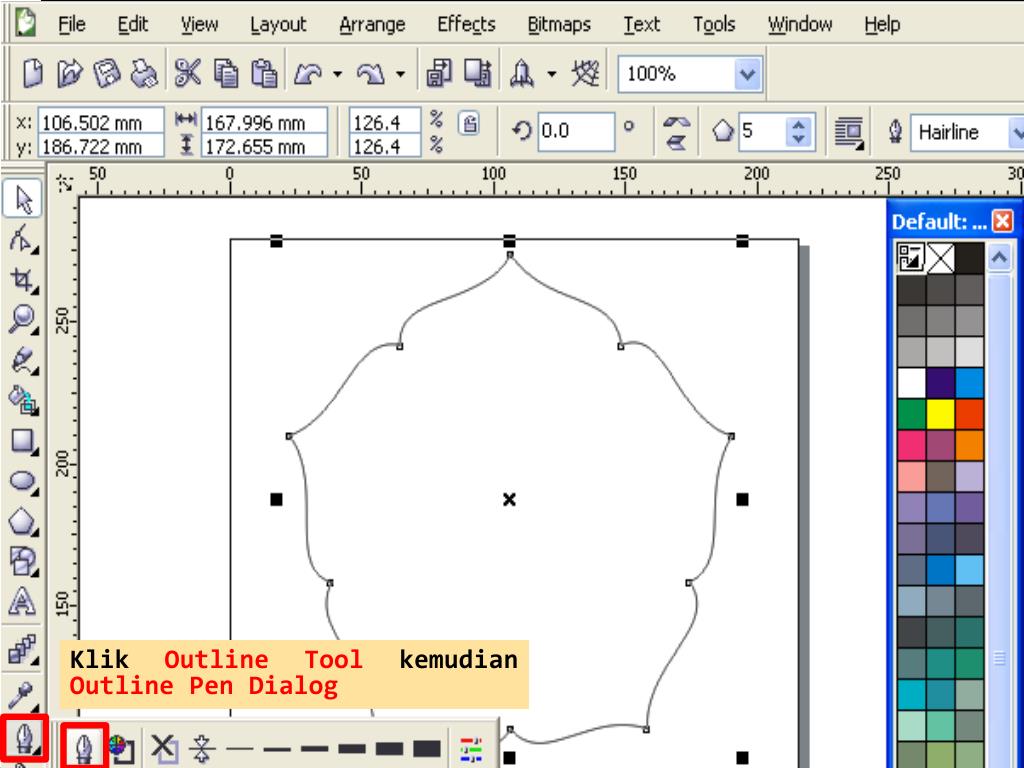Open the Bitmaps menu
Screen dimensions: 1024x768
click(x=559, y=25)
